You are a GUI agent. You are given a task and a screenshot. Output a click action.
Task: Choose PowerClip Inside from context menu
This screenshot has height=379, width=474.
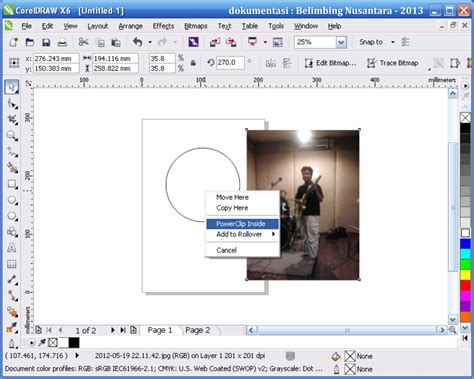(x=242, y=224)
